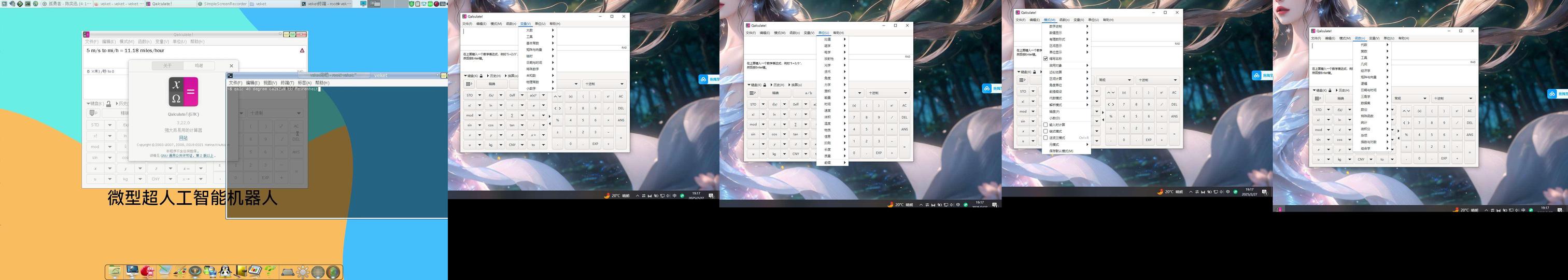Select the 关于 tab in the About dialog
Screen dimensions: 1568x280
167,66
